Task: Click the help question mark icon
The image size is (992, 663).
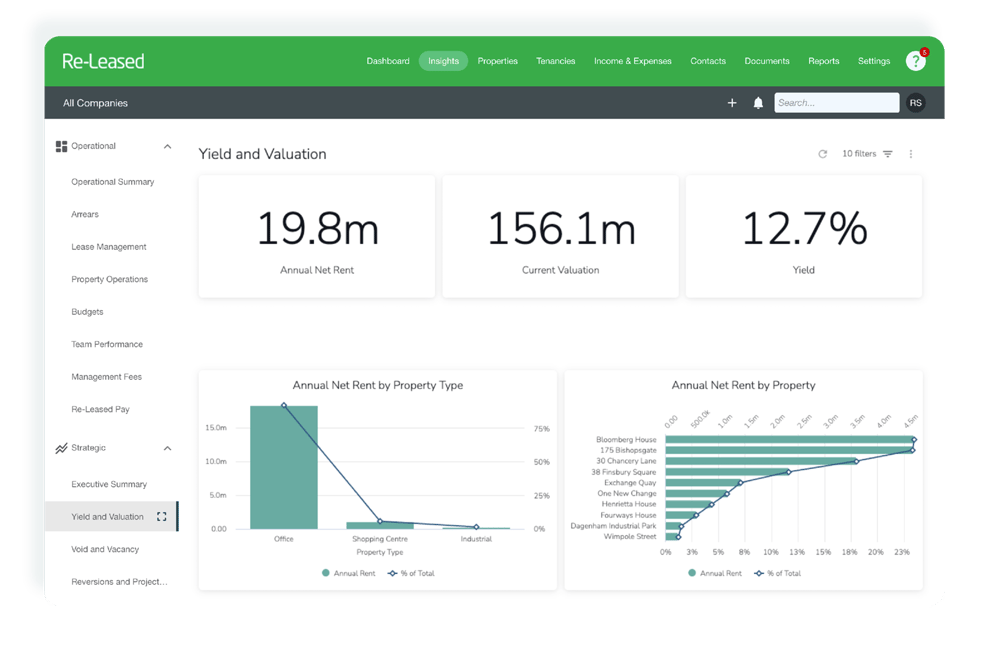Action: pyautogui.click(x=915, y=61)
